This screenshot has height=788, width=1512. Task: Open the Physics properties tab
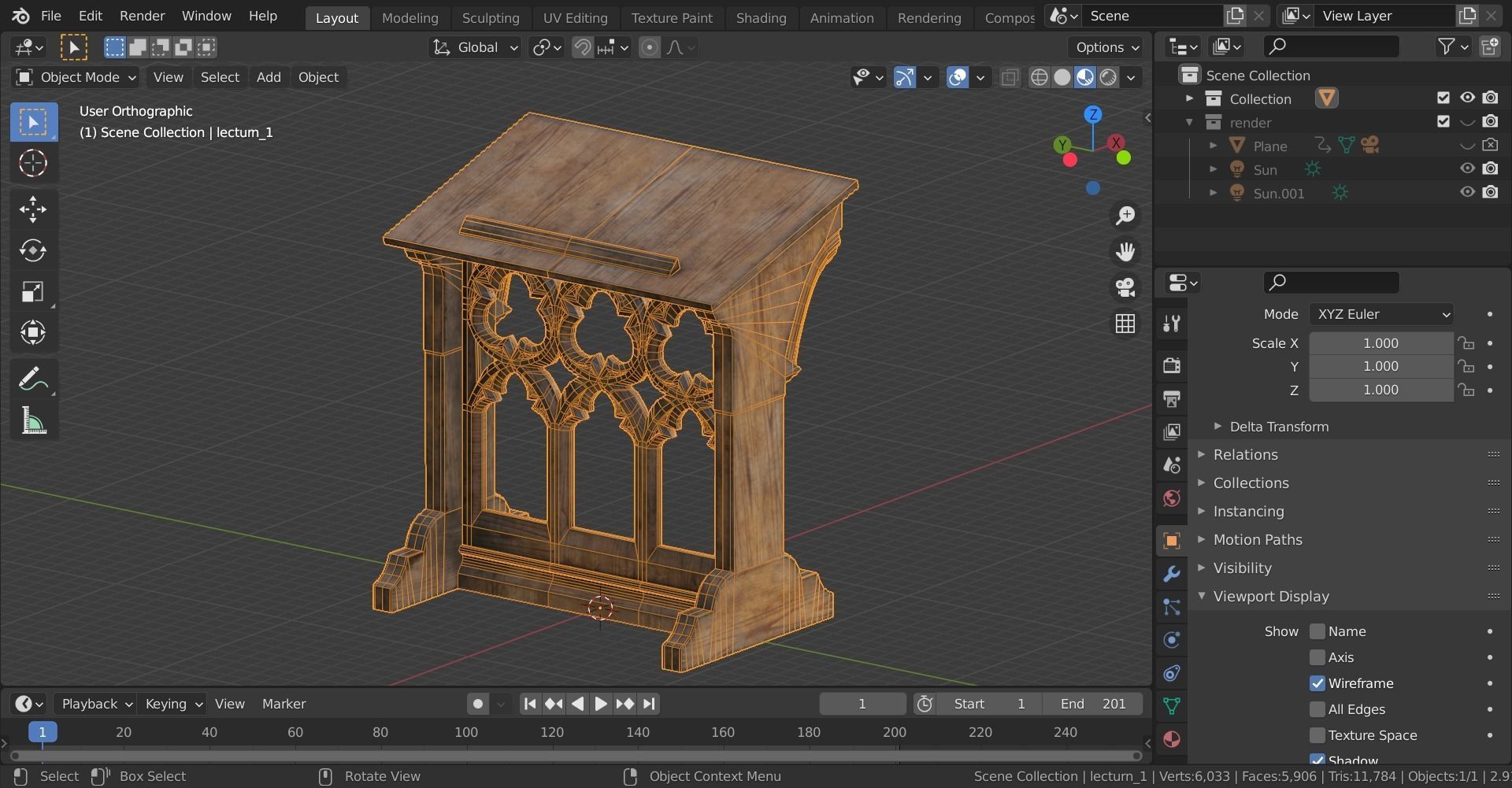click(1172, 639)
